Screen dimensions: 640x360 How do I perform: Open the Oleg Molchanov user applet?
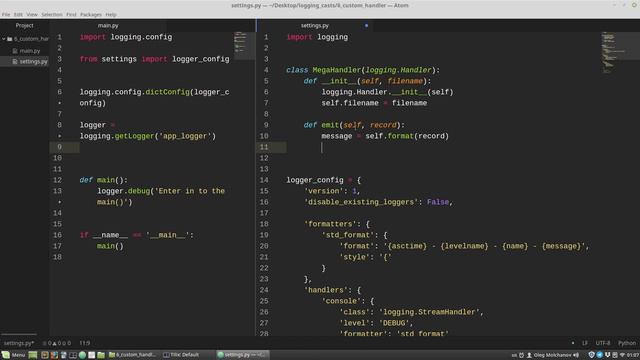pyautogui.click(x=552, y=355)
